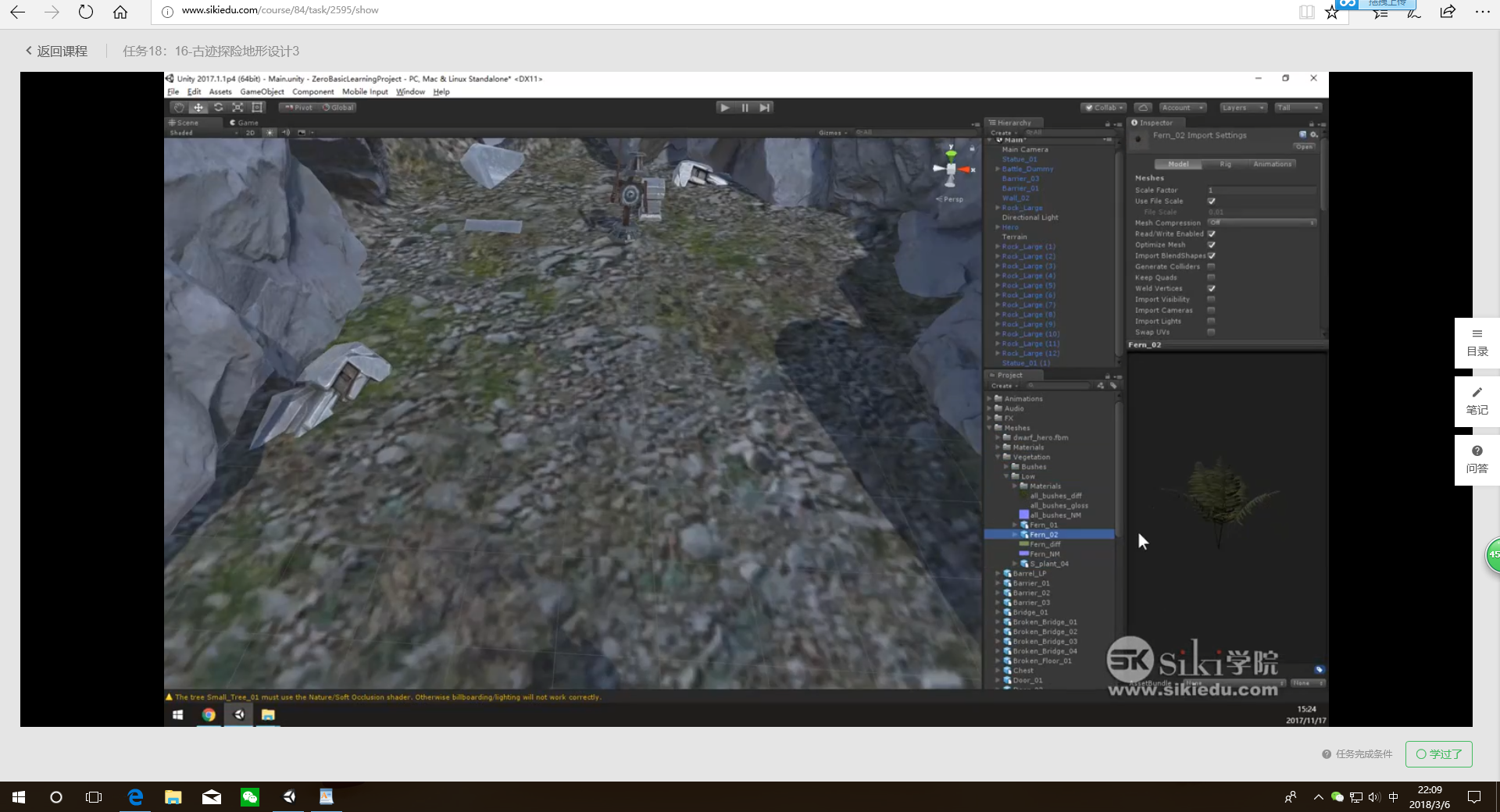
Task: Click the Project search-by-type icon
Action: [1101, 386]
